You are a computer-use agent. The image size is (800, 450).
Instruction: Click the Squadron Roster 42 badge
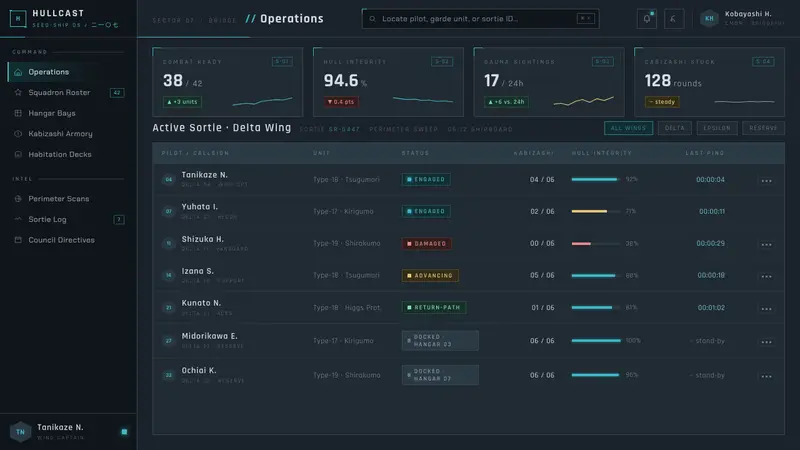pos(117,93)
